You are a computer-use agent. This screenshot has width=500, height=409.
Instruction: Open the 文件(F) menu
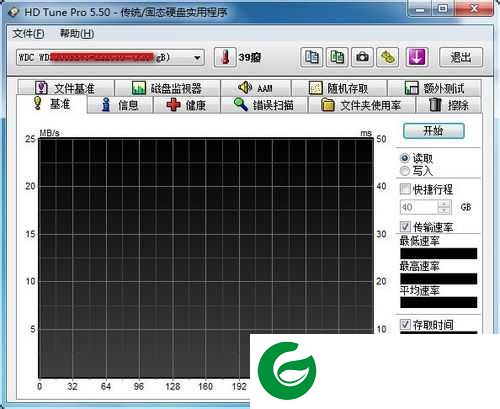tap(28, 33)
